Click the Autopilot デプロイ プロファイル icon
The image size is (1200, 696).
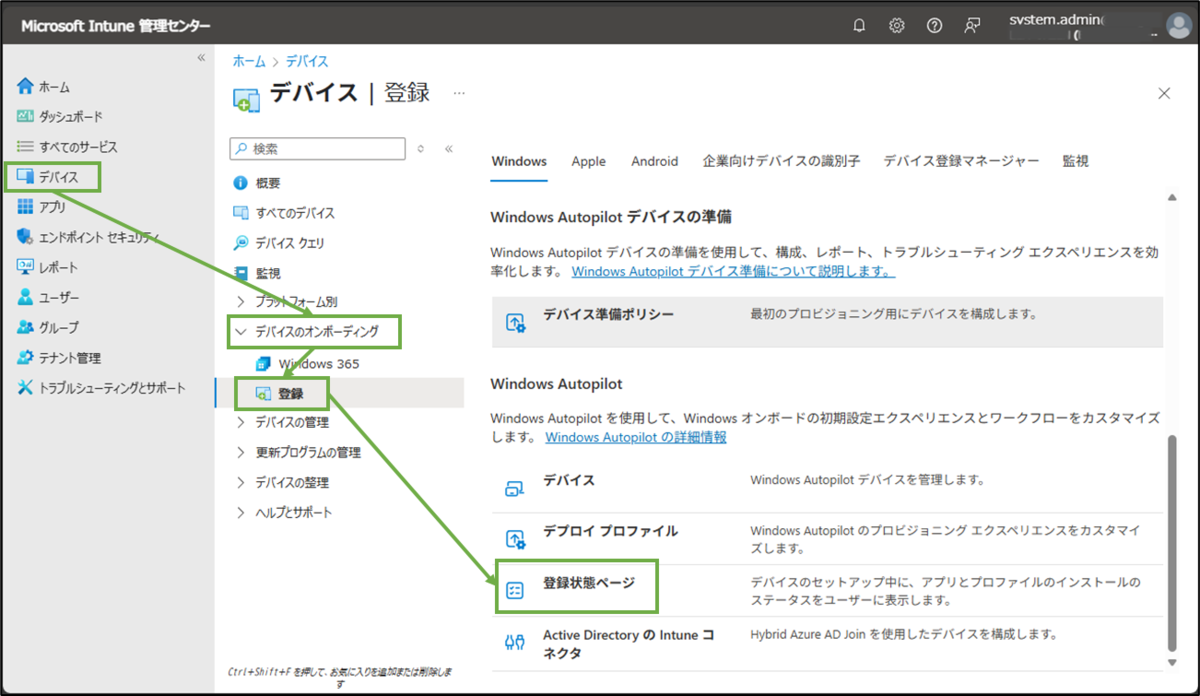(515, 539)
